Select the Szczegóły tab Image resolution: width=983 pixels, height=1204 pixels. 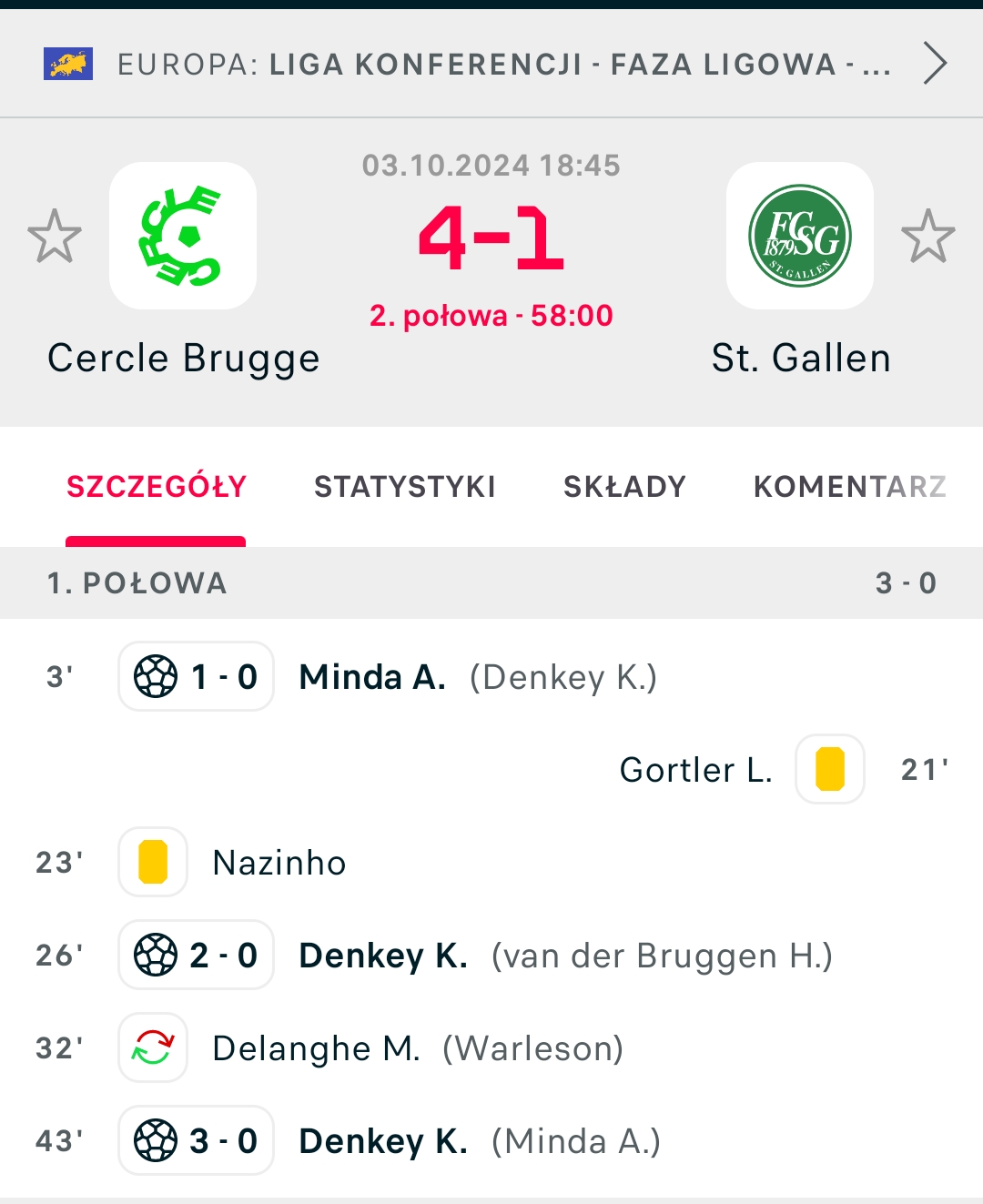pos(156,487)
